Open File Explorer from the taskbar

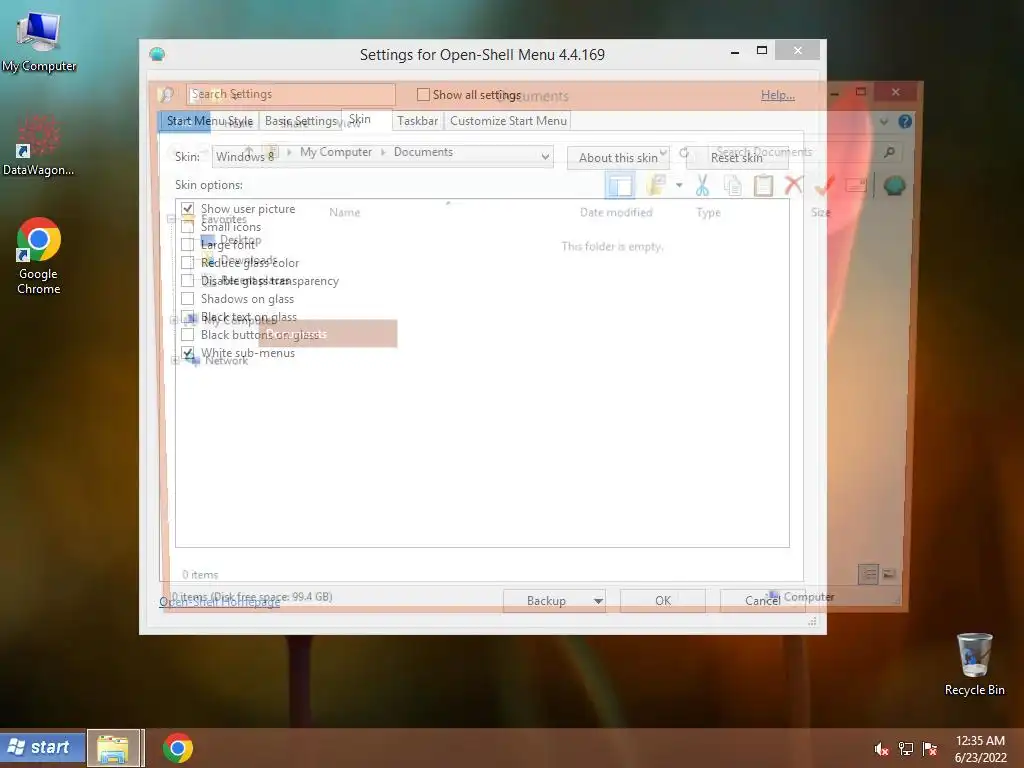(113, 748)
